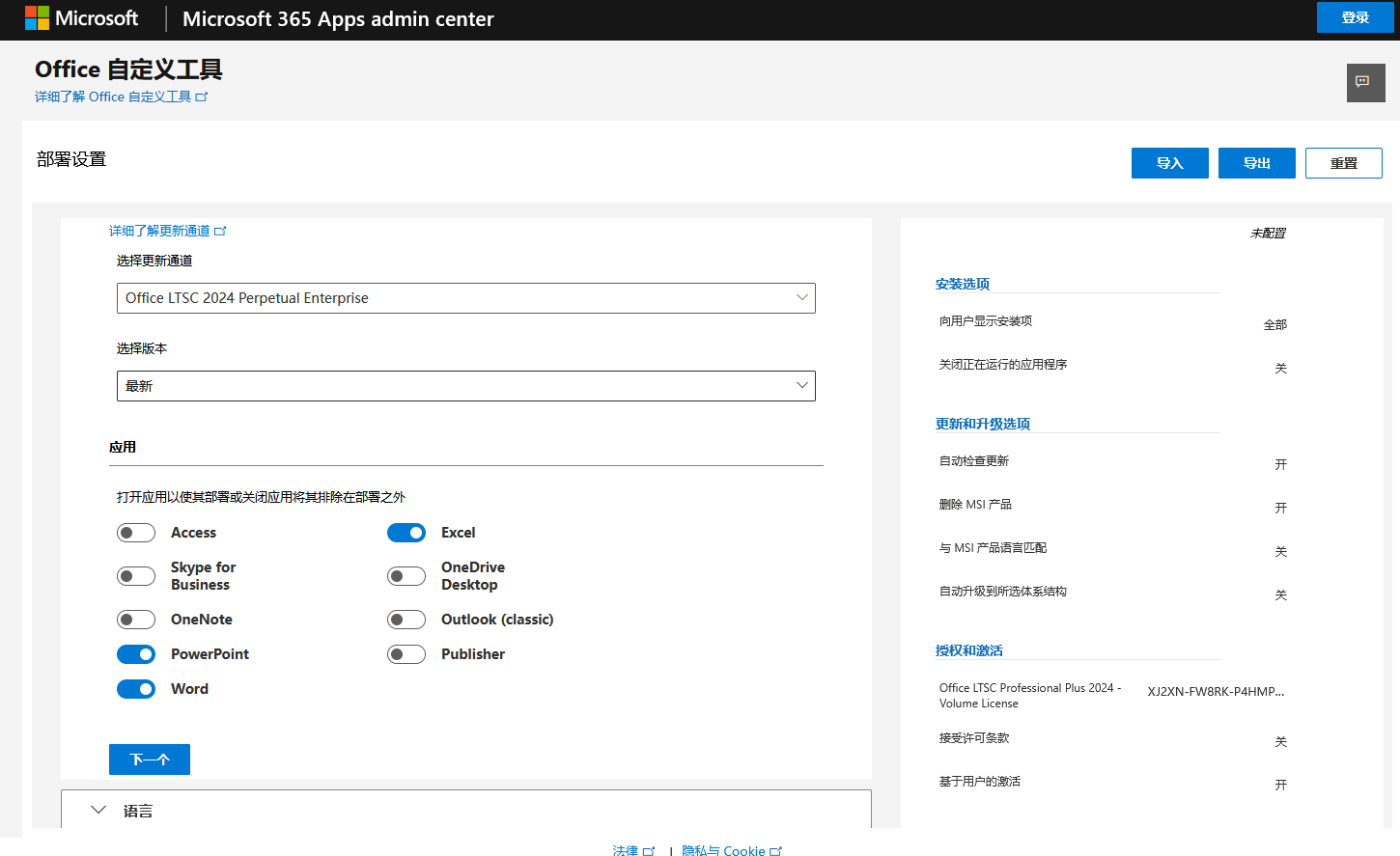Select the 删除 MSI 产品 summary row
Image resolution: width=1400 pixels, height=856 pixels.
pos(1113,506)
